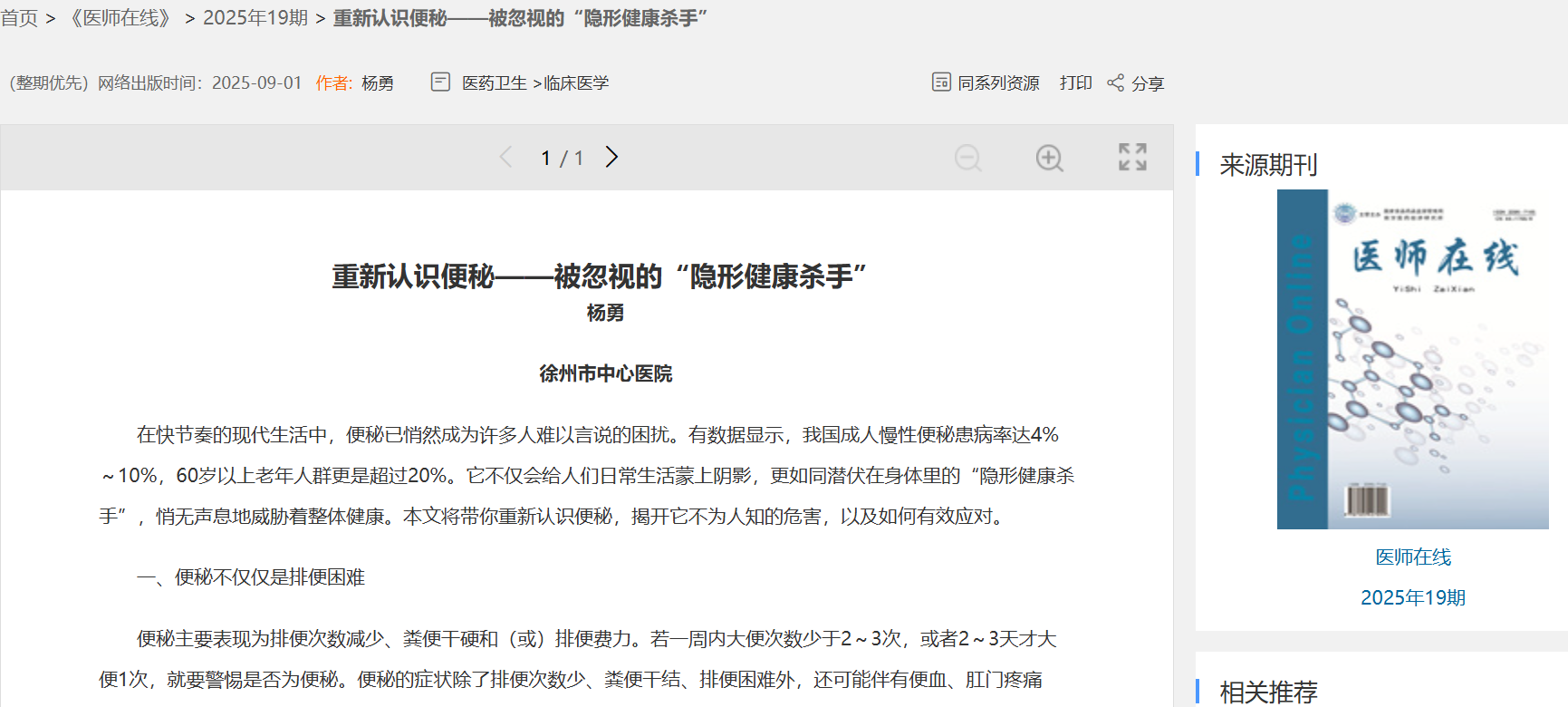This screenshot has width=1568, height=707.
Task: Click the 同系列资源 text link
Action: 998,83
